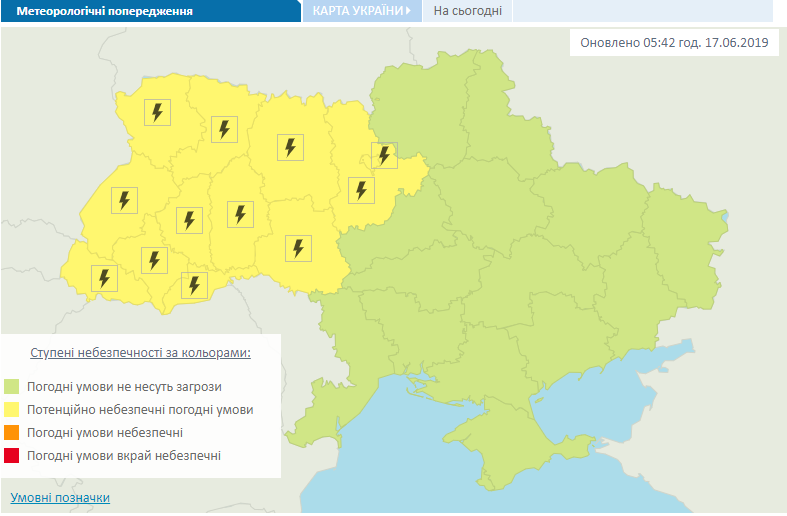Switch to the На сьогодні tab
Image resolution: width=787 pixels, height=516 pixels.
[x=467, y=11]
